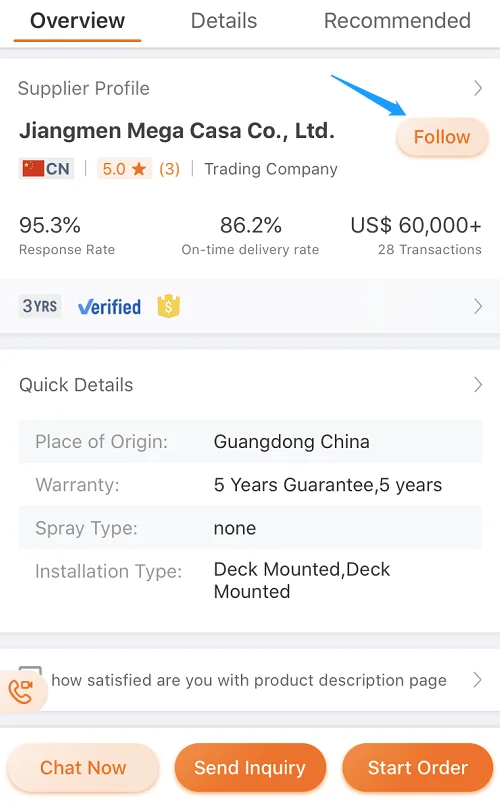Expand Supplier Profile chevron arrow
Image resolution: width=500 pixels, height=805 pixels.
478,88
